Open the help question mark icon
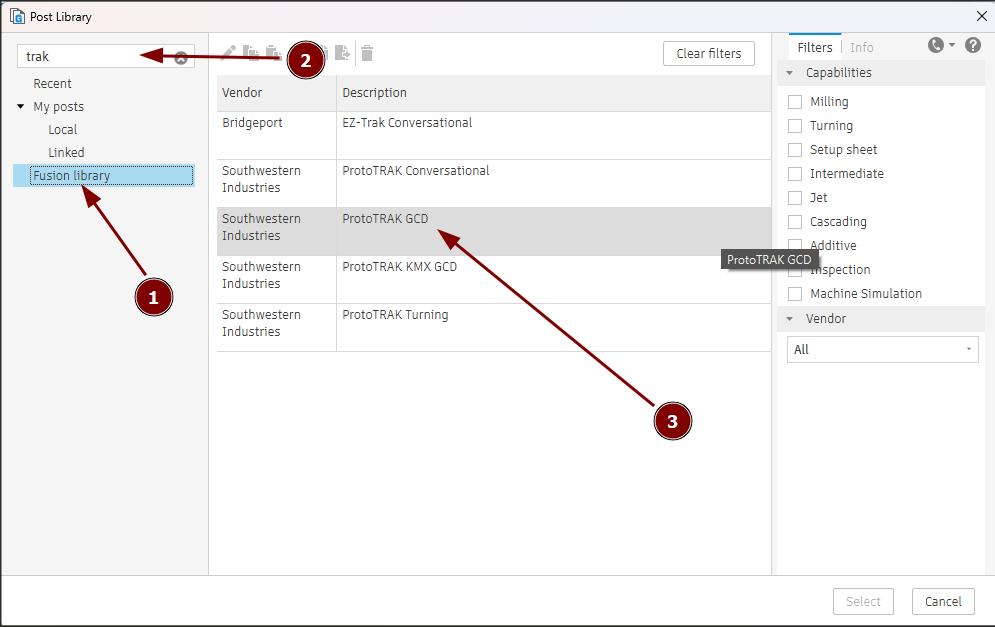 coord(973,45)
